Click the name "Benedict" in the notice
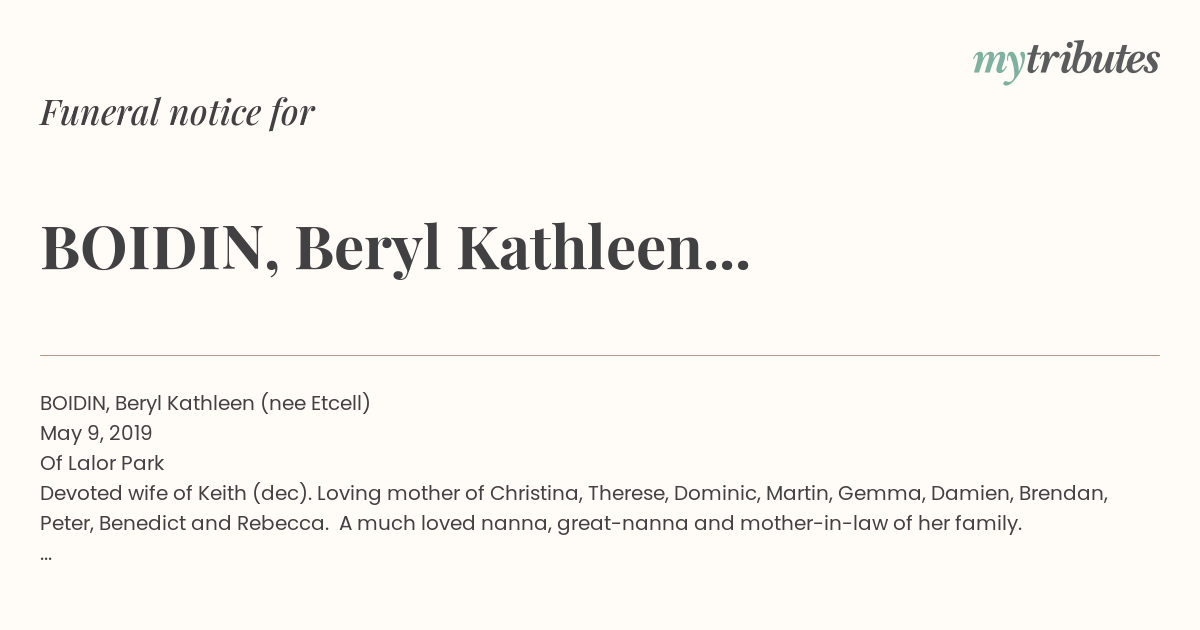 click(136, 523)
